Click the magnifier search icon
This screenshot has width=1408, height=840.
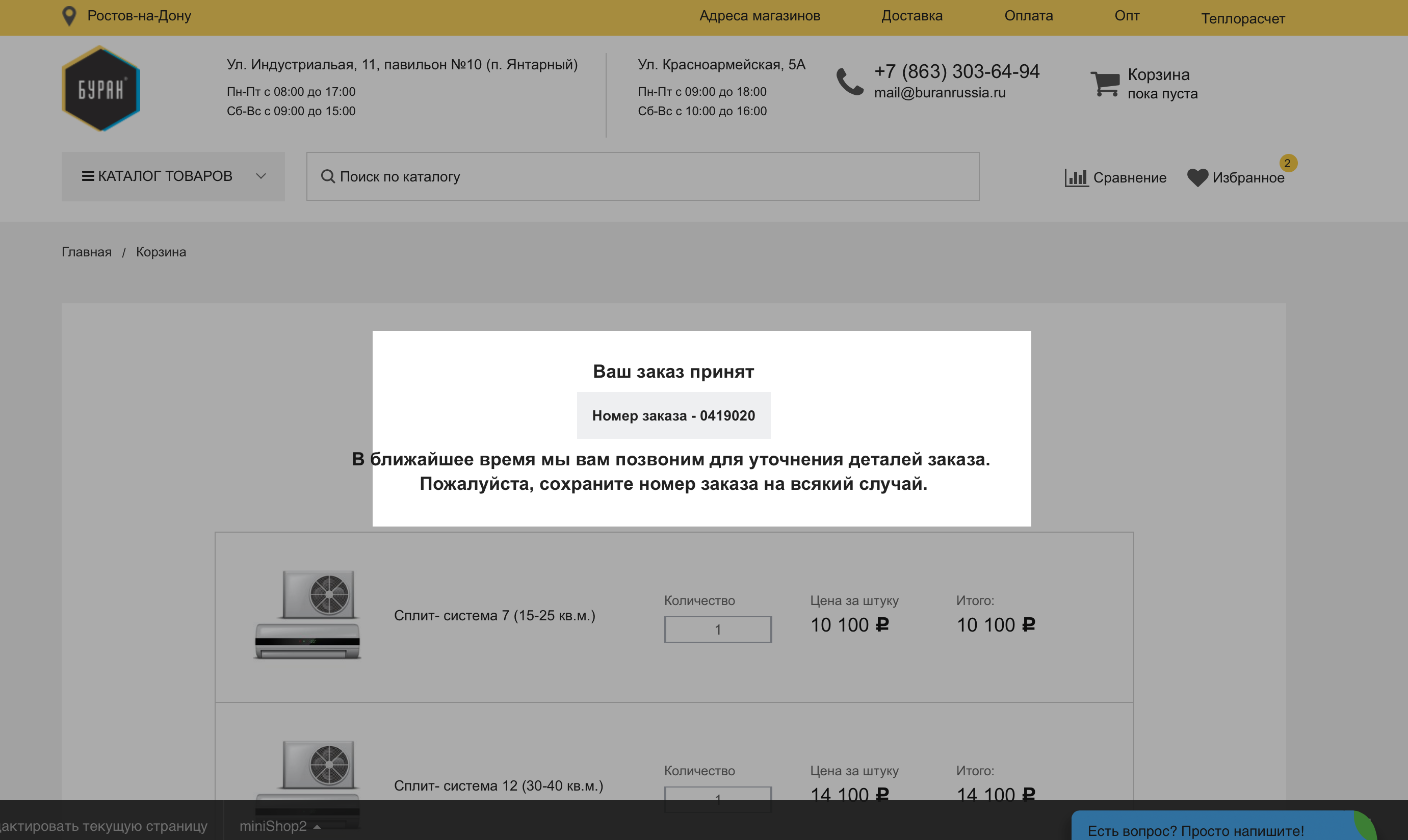327,176
